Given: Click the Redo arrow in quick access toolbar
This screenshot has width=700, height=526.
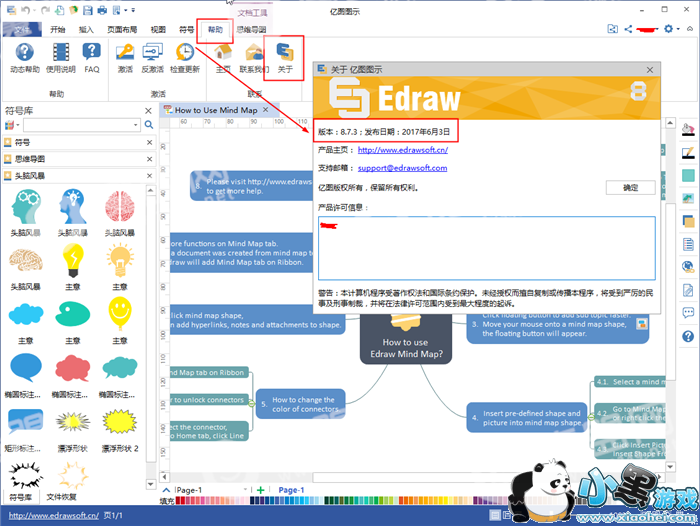Looking at the screenshot, I should (45, 10).
